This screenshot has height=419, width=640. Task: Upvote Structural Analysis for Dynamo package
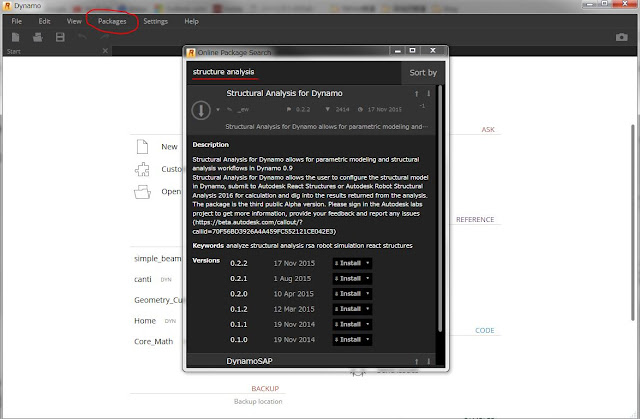416,94
